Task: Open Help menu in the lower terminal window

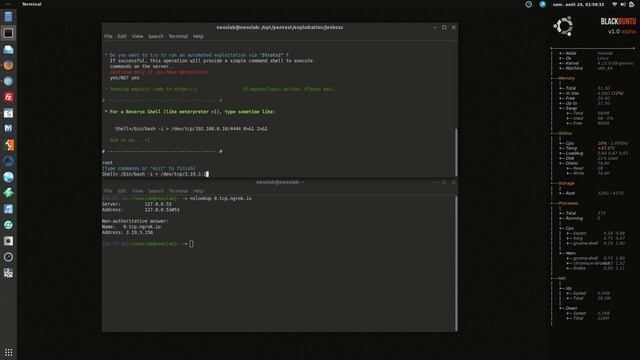Action: pyautogui.click(x=198, y=191)
